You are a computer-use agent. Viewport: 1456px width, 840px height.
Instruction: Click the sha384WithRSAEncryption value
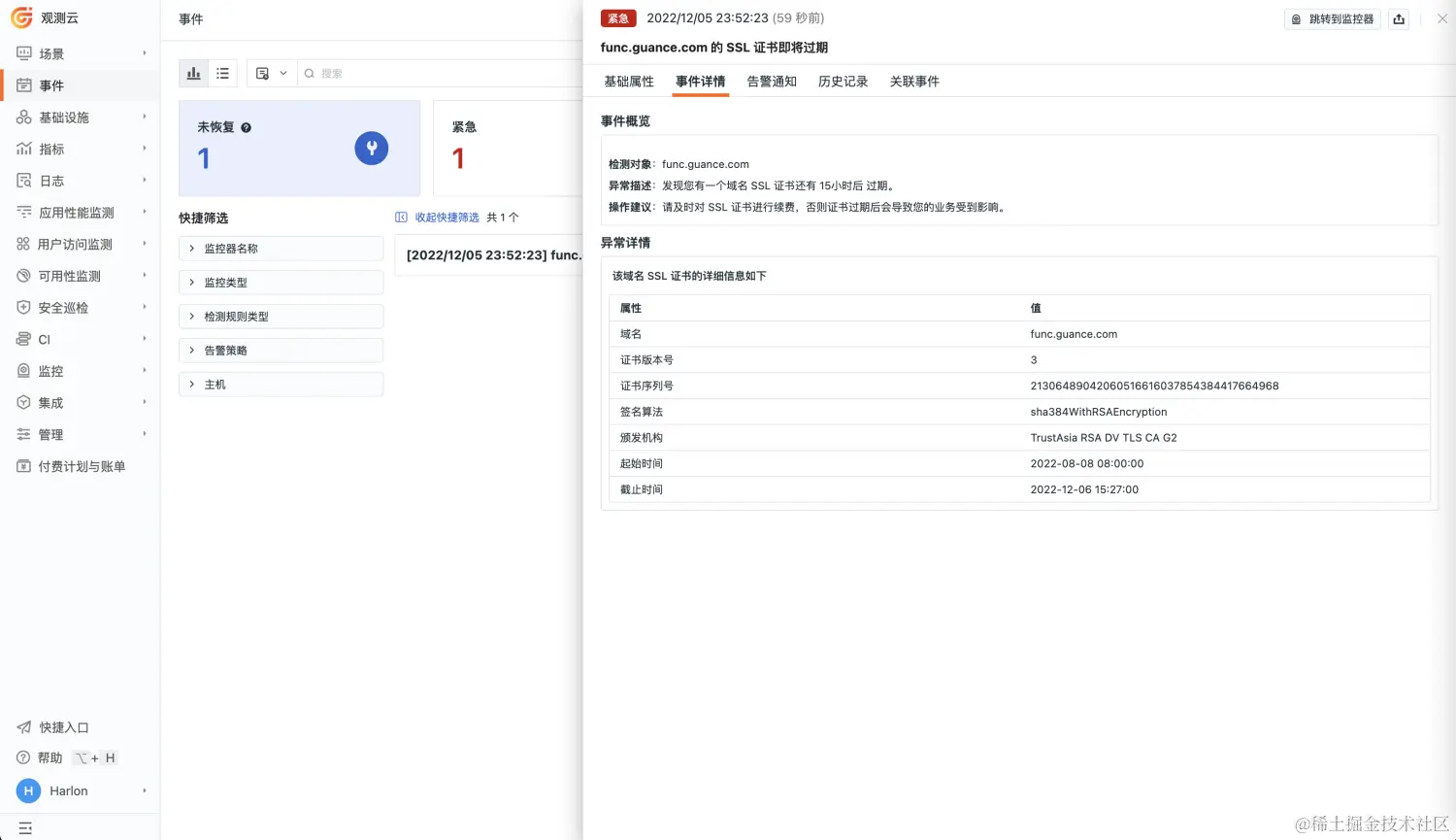pyautogui.click(x=1099, y=412)
